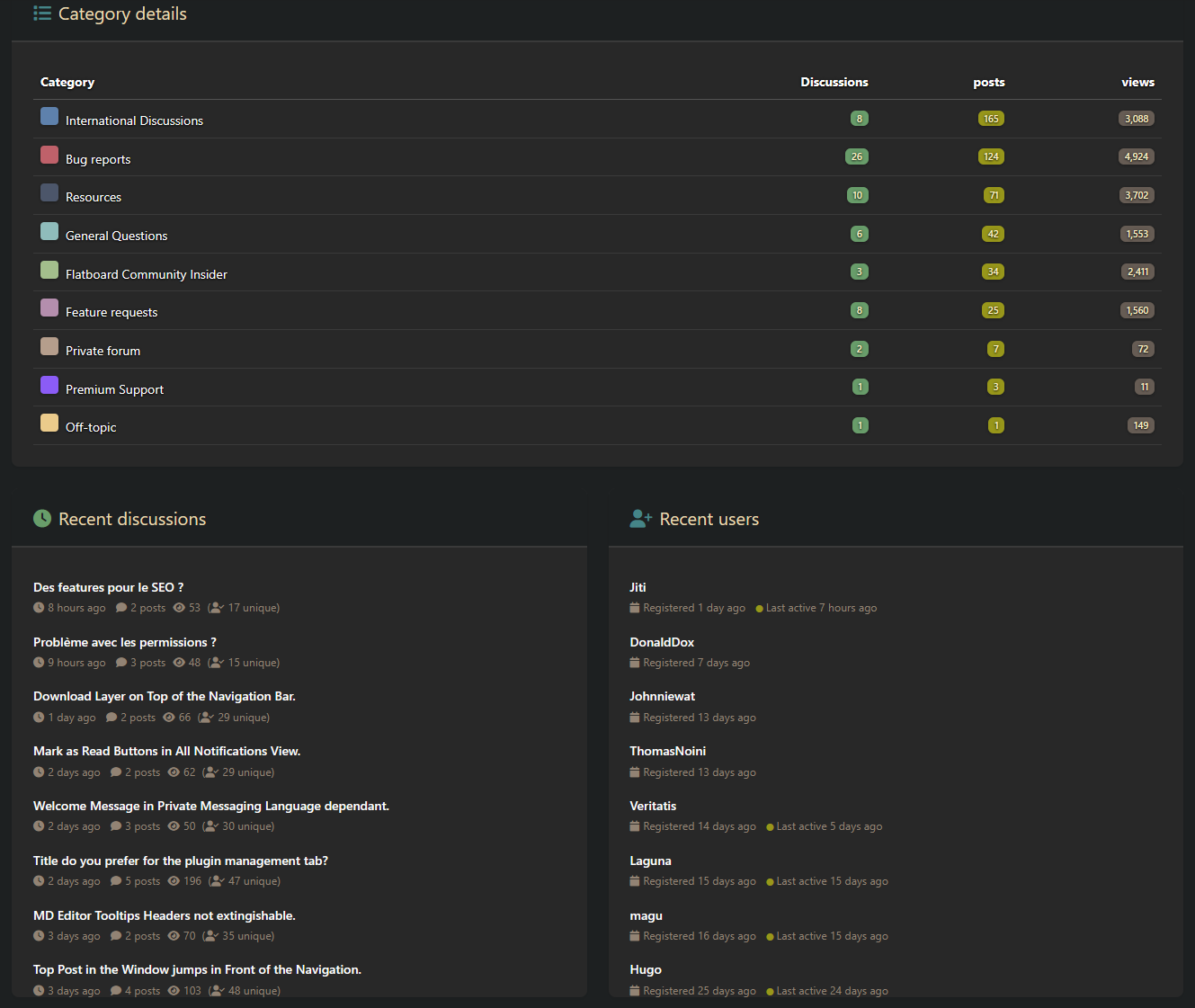Image resolution: width=1195 pixels, height=1008 pixels.
Task: Click the Premium Support purple color swatch
Action: [49, 385]
